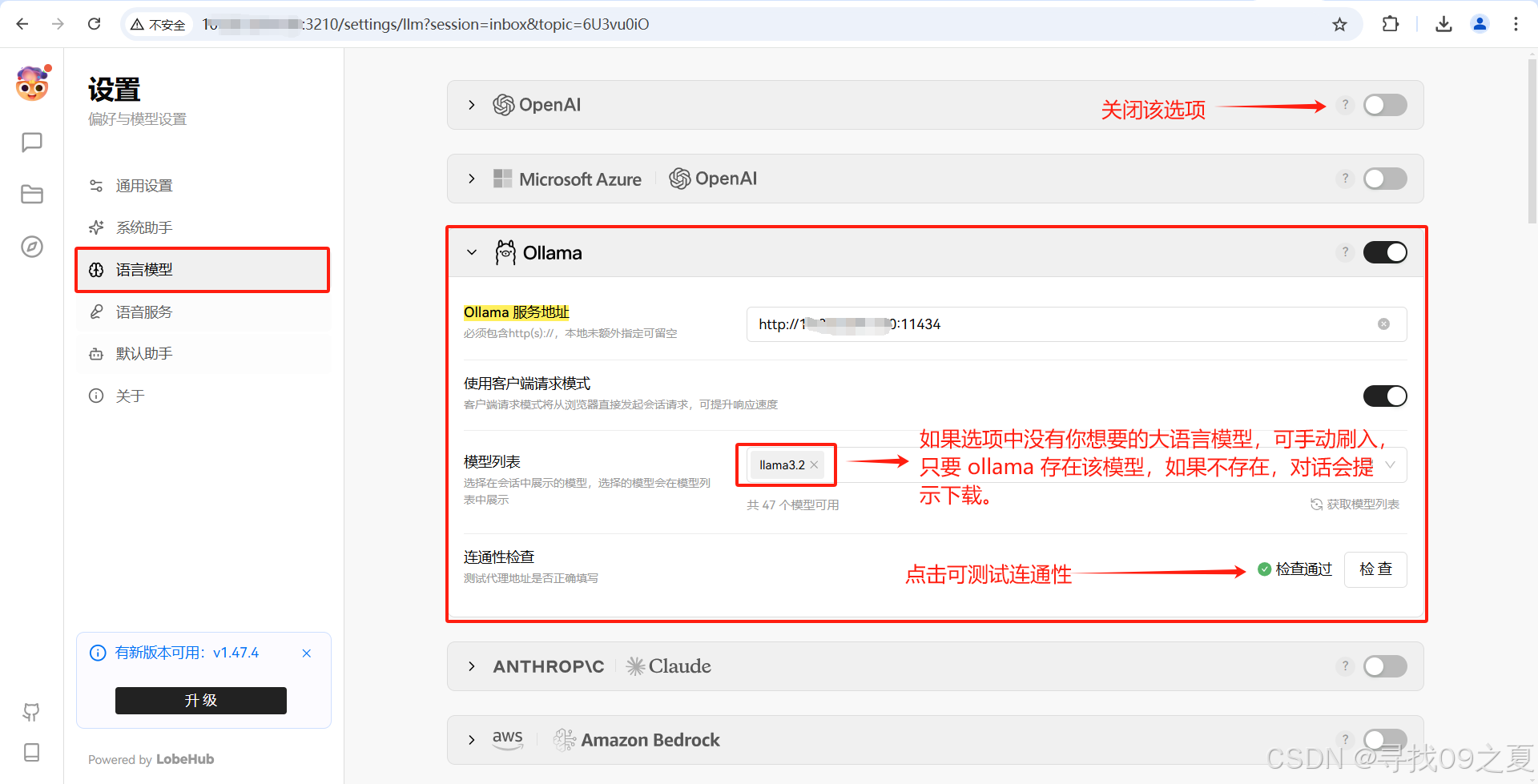Disable the Ollama provider switch
This screenshot has width=1538, height=784.
click(x=1385, y=252)
